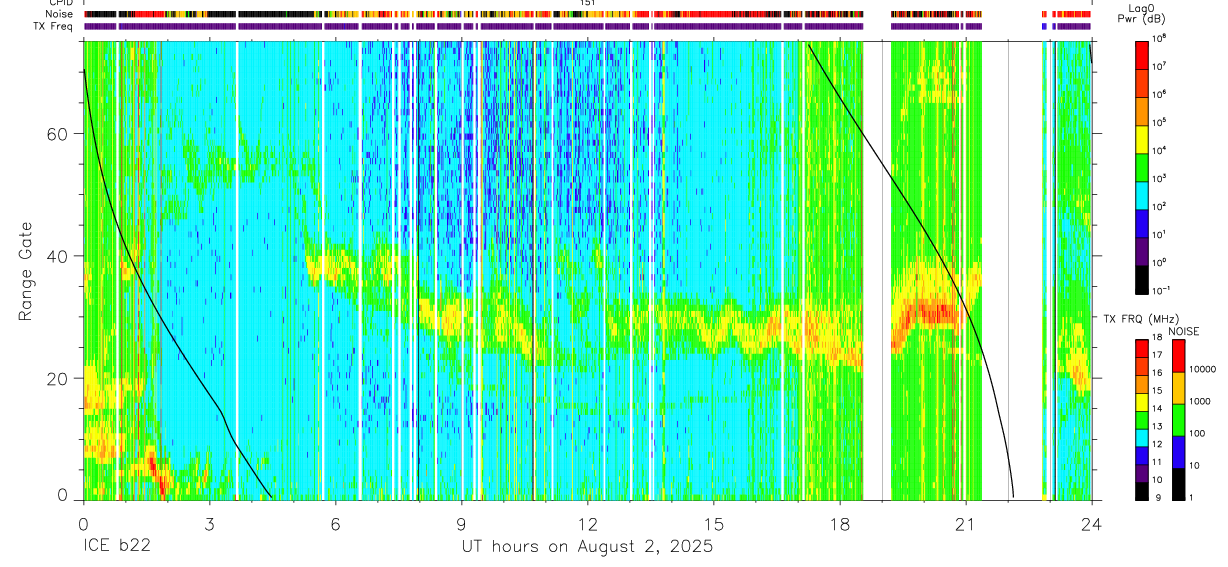This screenshot has height=567, width=1228.
Task: Click the red-orange 10^6–10^7 power colorbar segment
Action: pos(1141,82)
